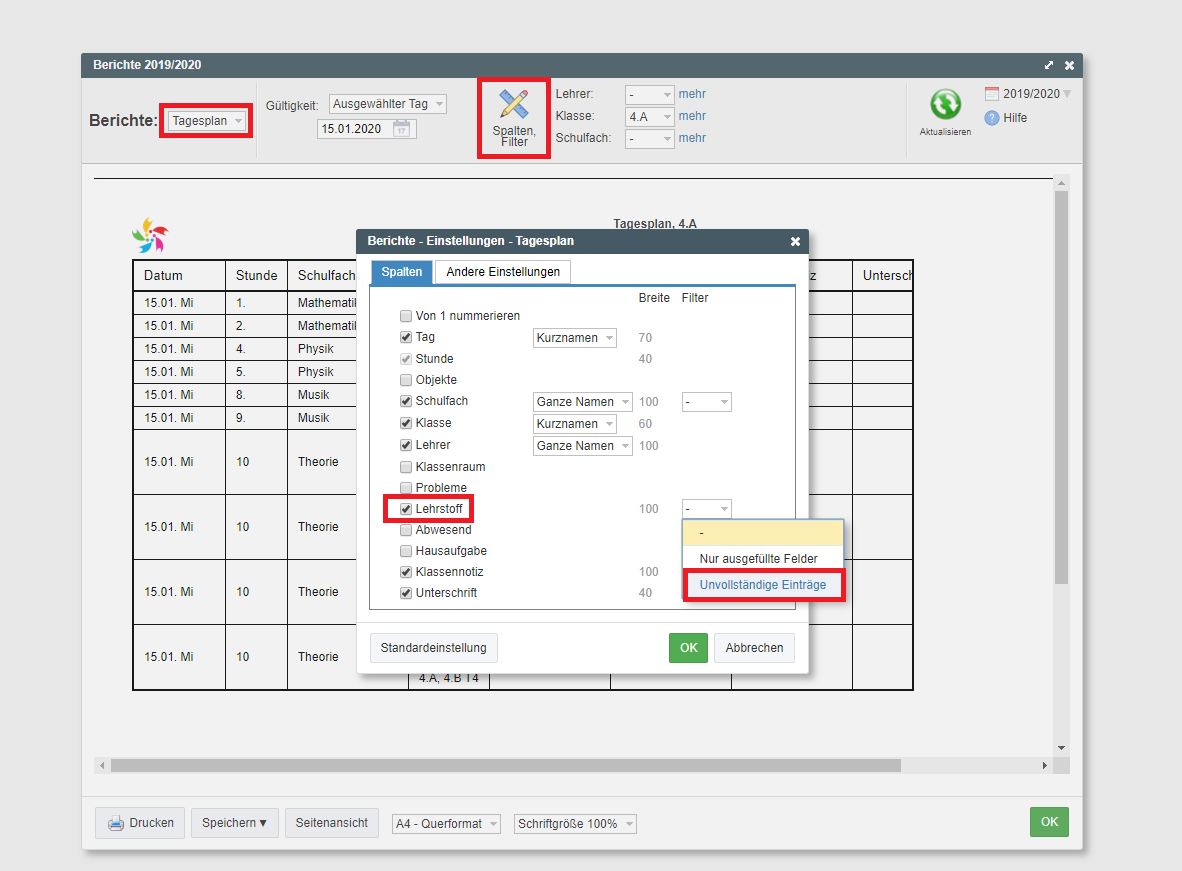The width and height of the screenshot is (1182, 871).
Task: Click the scroll left arrow of report
Action: pos(102,765)
